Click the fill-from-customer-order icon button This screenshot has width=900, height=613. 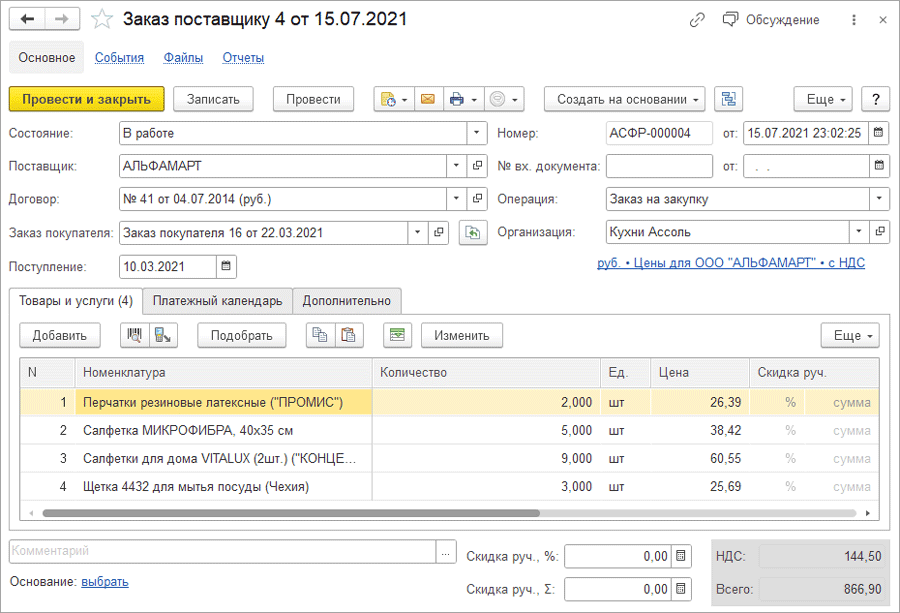pyautogui.click(x=473, y=232)
